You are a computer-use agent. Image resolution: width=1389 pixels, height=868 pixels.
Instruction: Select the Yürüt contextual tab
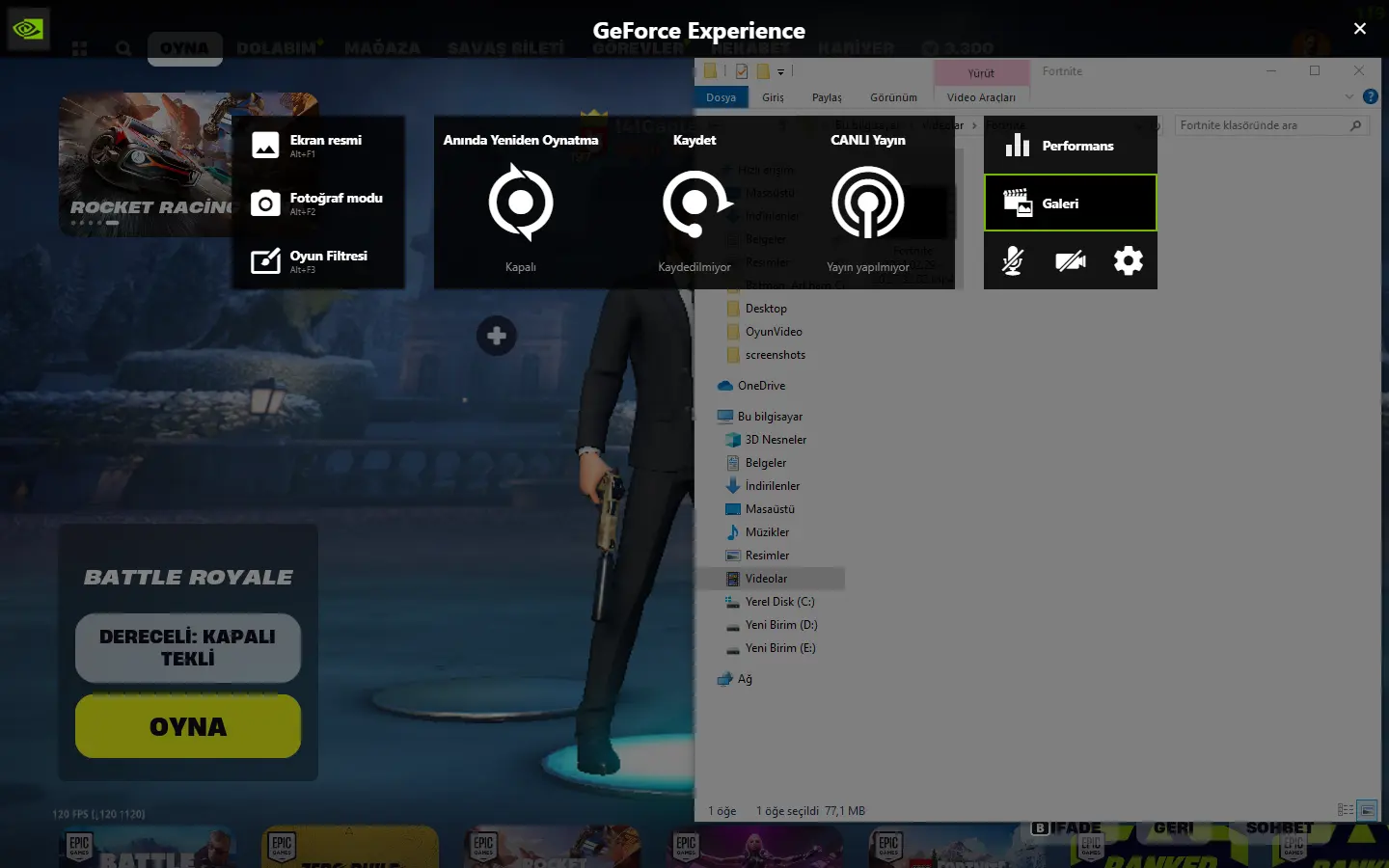pyautogui.click(x=981, y=72)
